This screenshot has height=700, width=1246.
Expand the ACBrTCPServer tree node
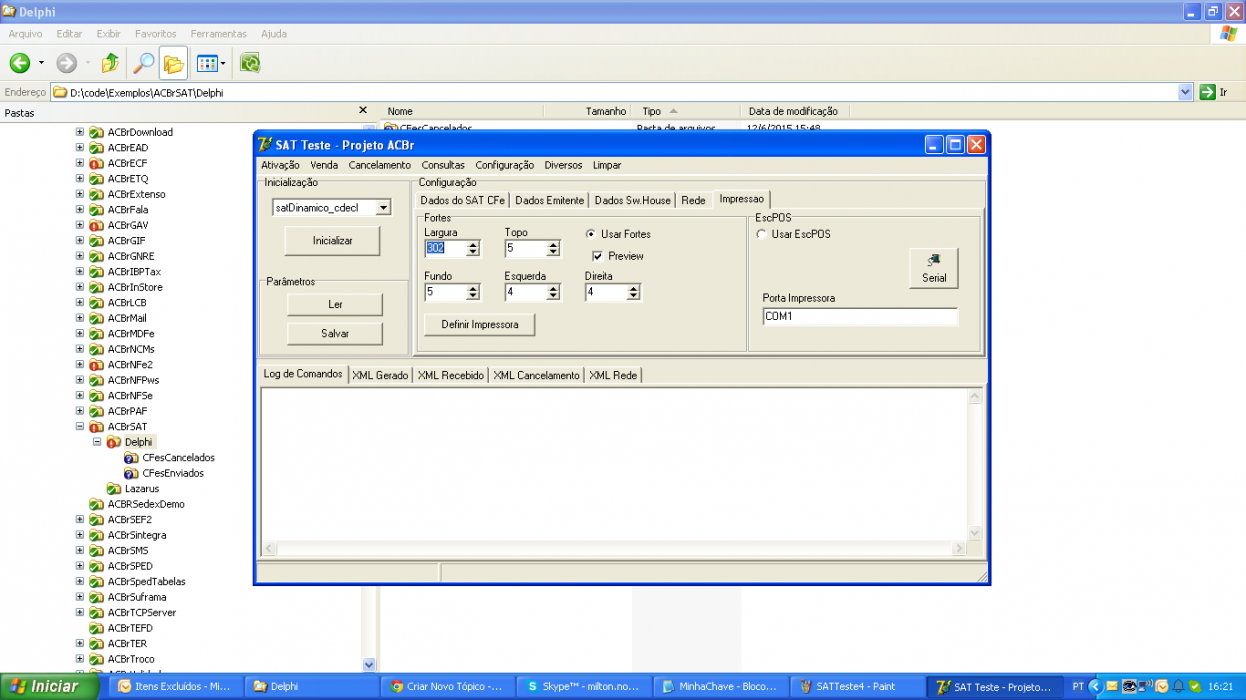pyautogui.click(x=80, y=613)
